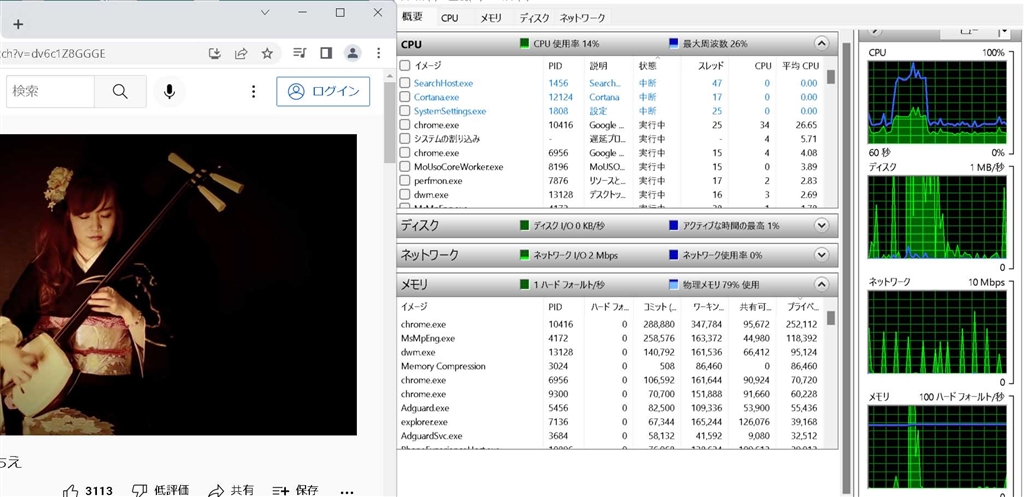Viewport: 1024px width, 497px height.
Task: Check Cortana.exe process checkbox
Action: (405, 97)
